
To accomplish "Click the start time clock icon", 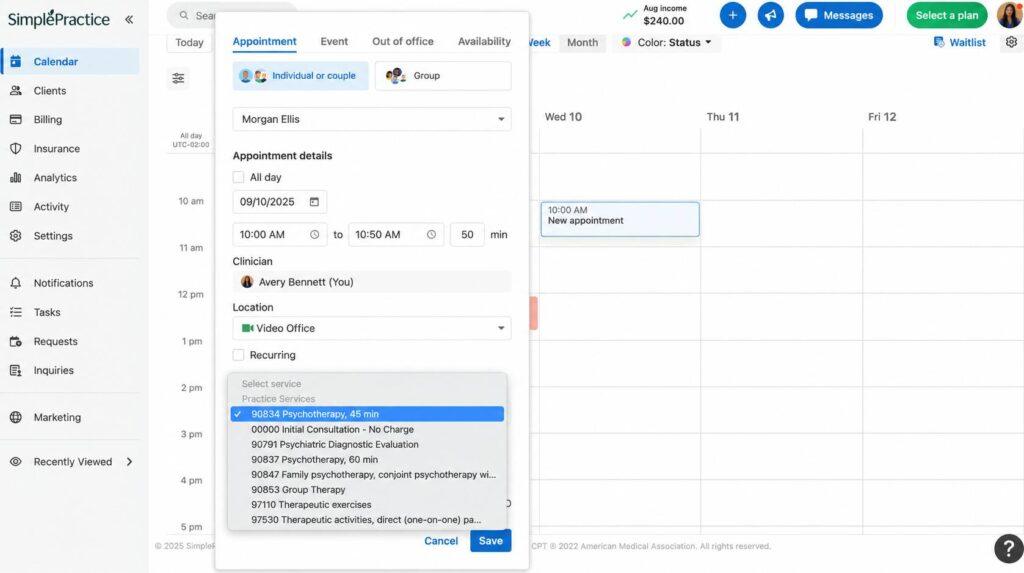I will pos(314,235).
